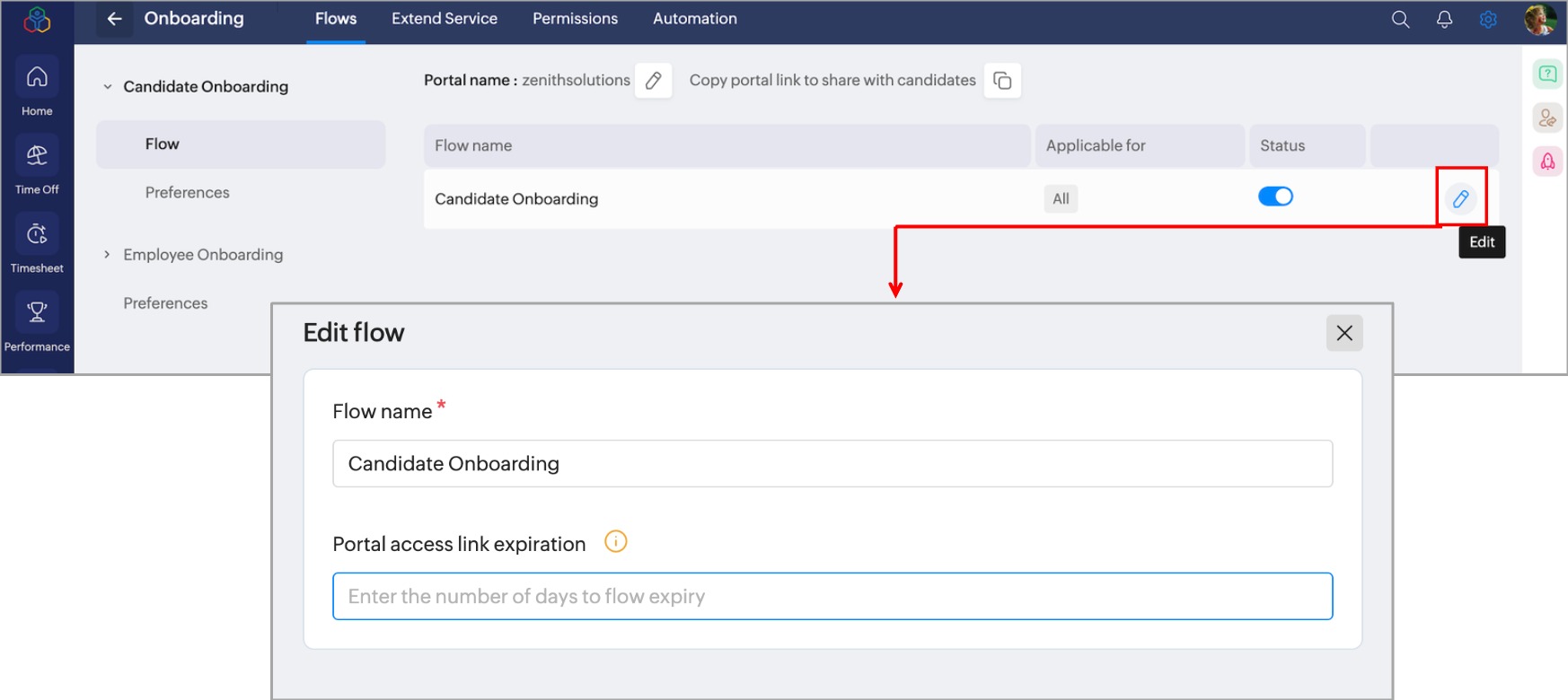This screenshot has width=1568, height=700.
Task: Toggle the Candidate Onboarding flow status
Action: (x=1275, y=197)
